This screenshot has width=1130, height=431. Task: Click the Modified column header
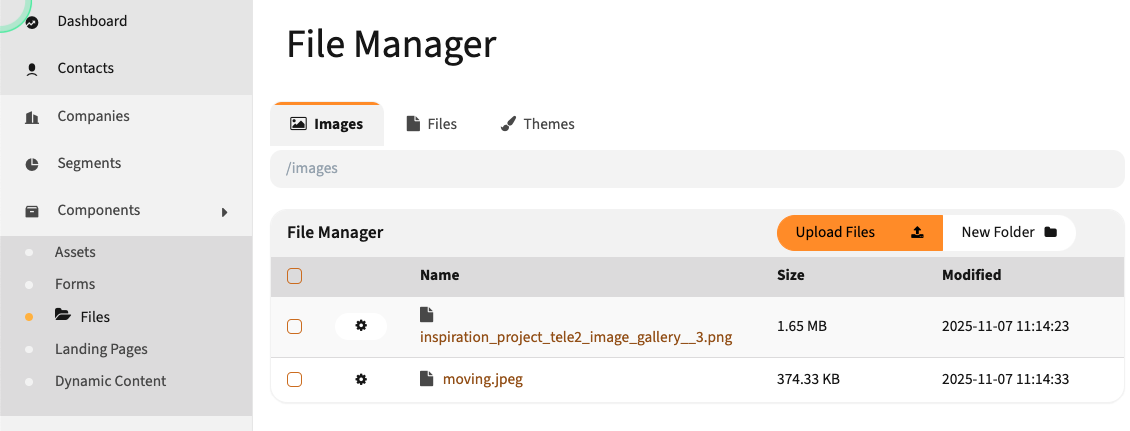click(x=971, y=275)
